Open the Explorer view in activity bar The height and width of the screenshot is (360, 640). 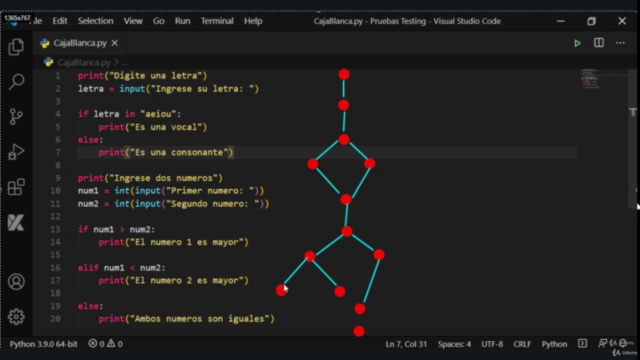[x=16, y=47]
